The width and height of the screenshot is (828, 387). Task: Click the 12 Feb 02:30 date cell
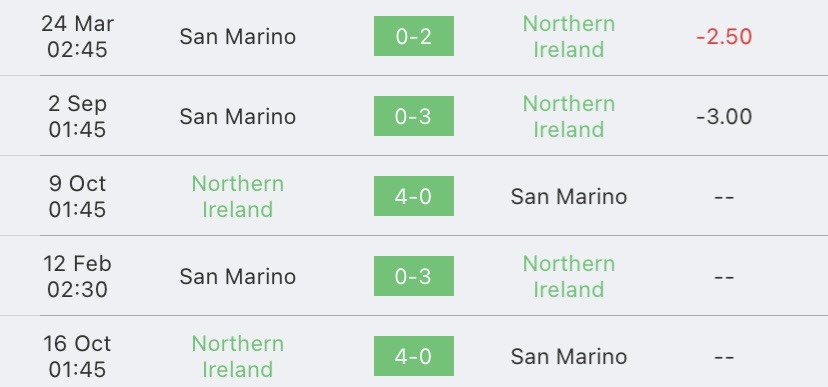[x=77, y=277]
